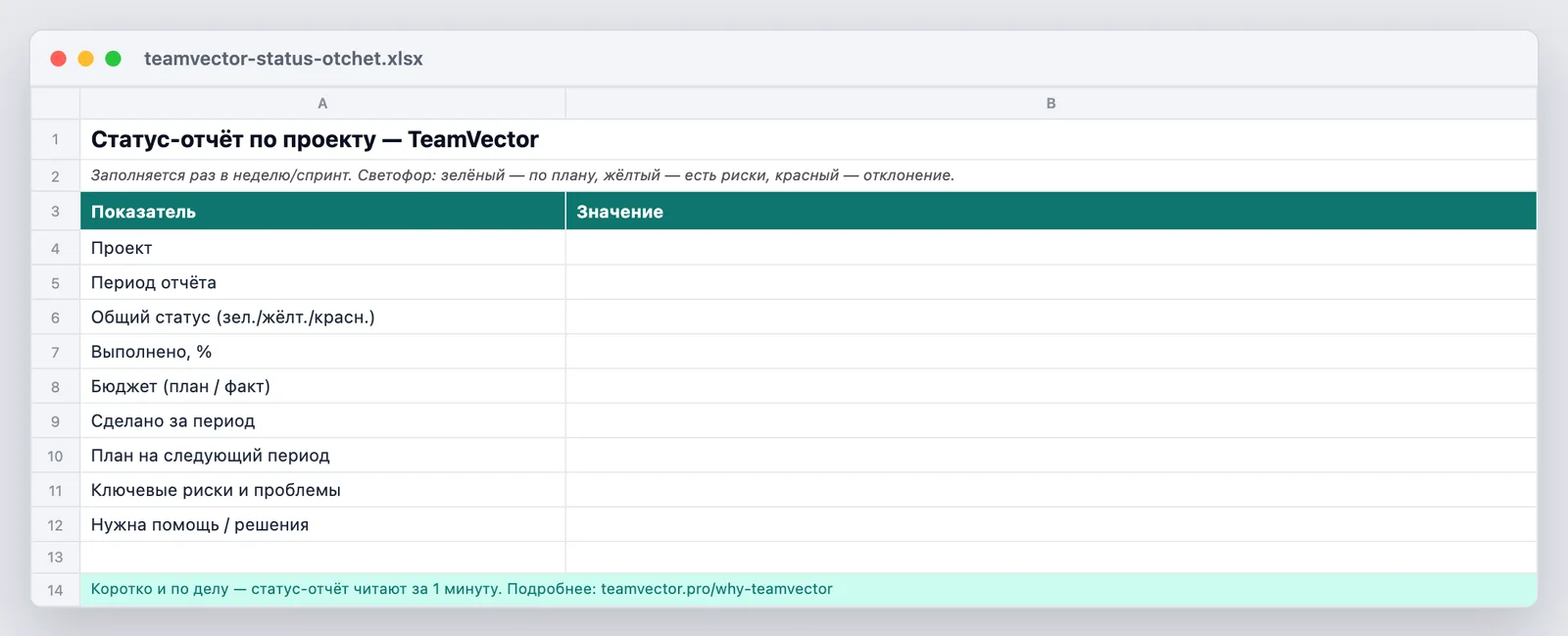Click the file title 'teamvector-status-otchet.xlsx'
The width and height of the screenshot is (1568, 636).
(x=283, y=59)
